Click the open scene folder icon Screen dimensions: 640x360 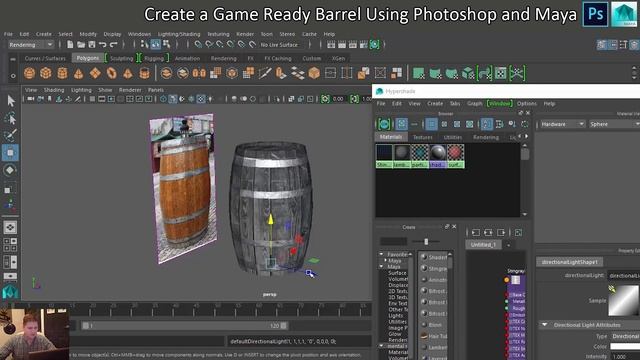coord(81,44)
